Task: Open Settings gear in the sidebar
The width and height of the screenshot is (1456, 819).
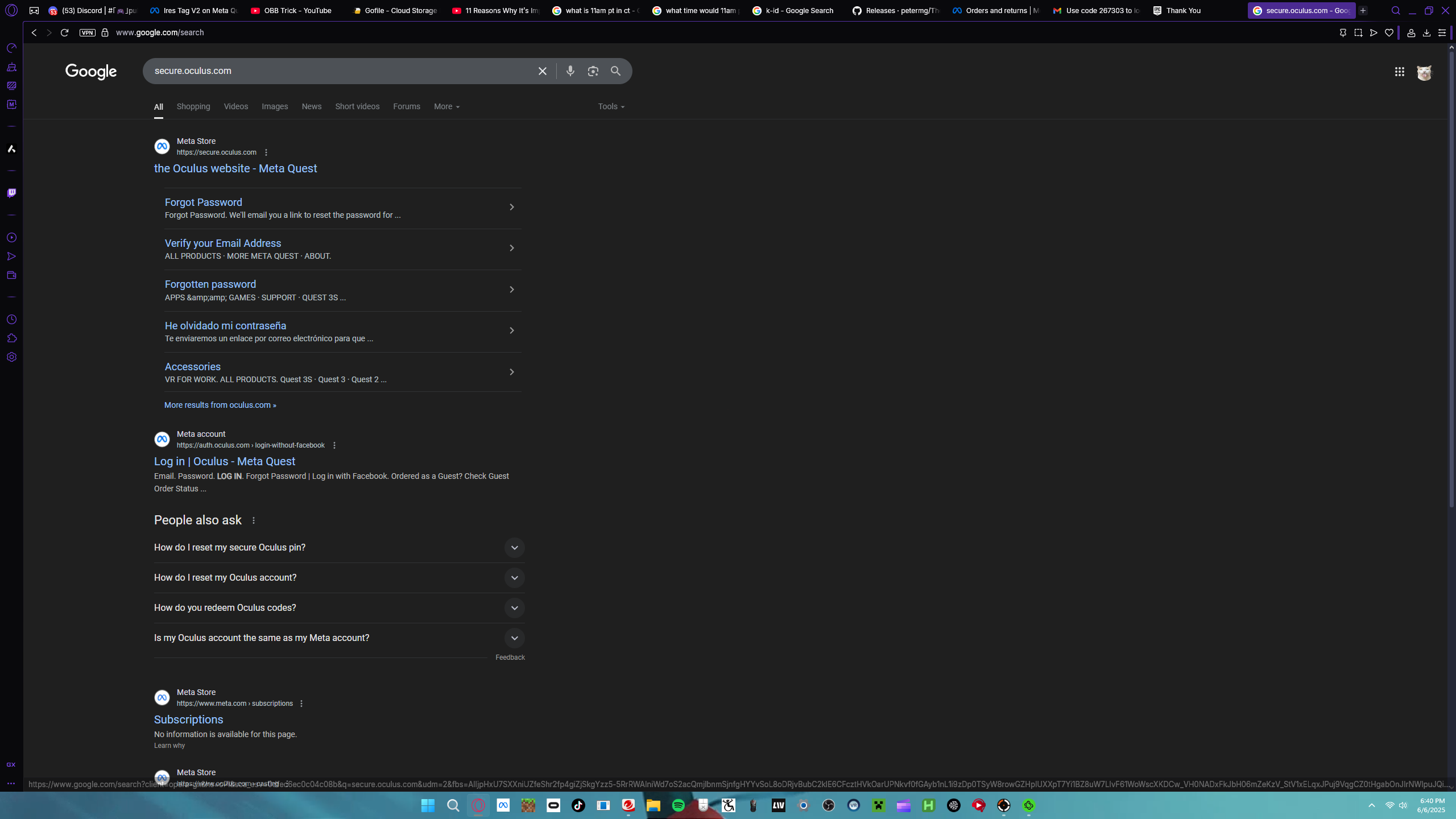Action: coord(11,357)
